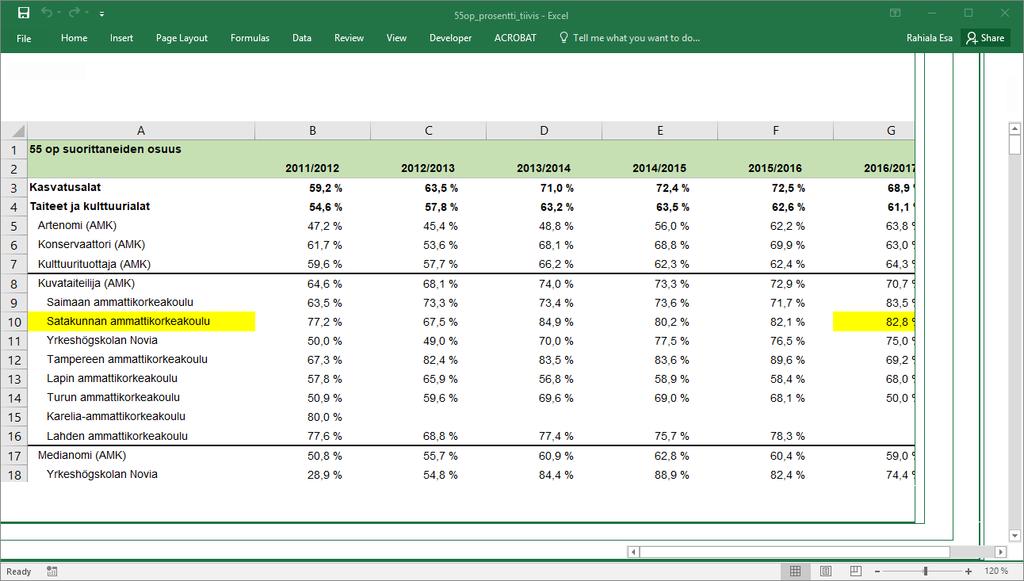Switch to the View tab
The width and height of the screenshot is (1024, 581).
396,38
